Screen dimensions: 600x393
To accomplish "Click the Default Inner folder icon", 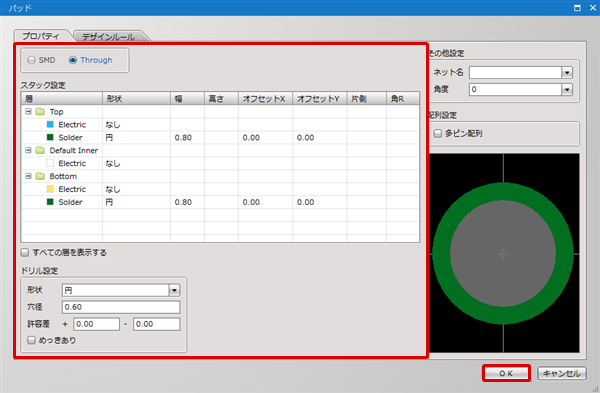I will [x=40, y=150].
